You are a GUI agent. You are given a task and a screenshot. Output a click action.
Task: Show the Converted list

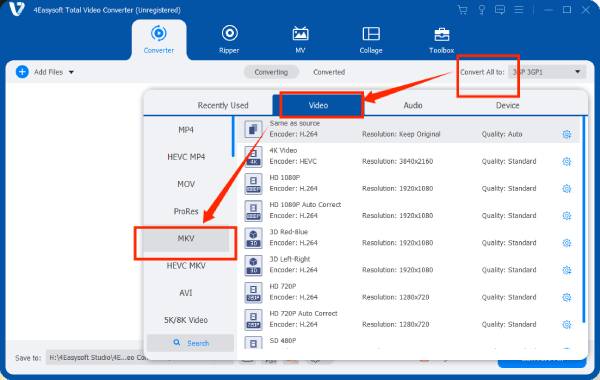point(329,72)
